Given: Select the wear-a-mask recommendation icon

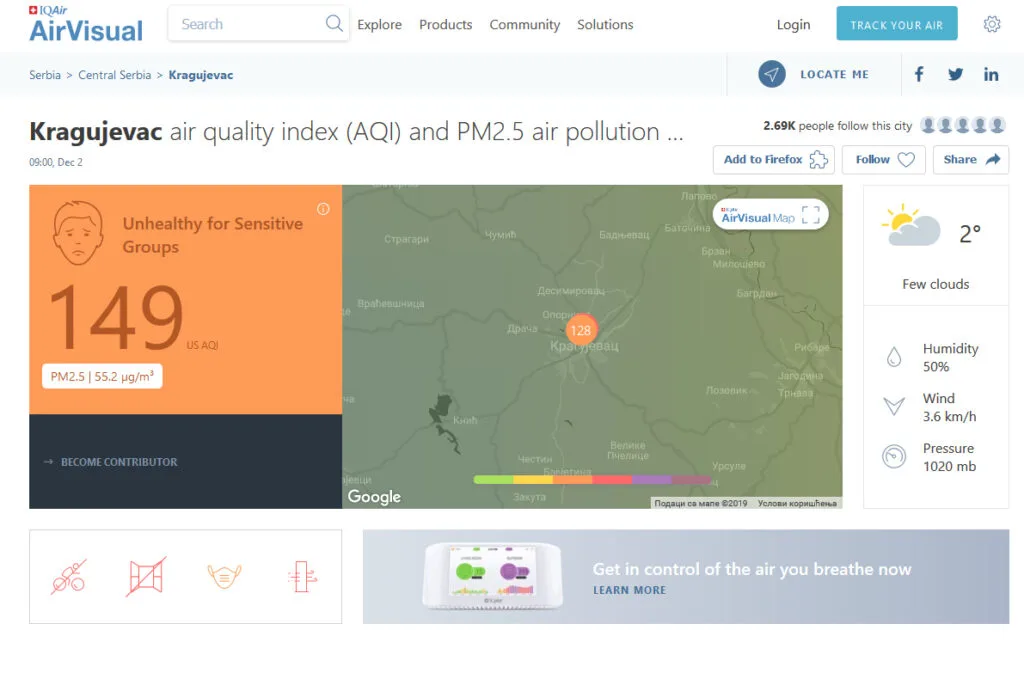Looking at the screenshot, I should click(224, 577).
